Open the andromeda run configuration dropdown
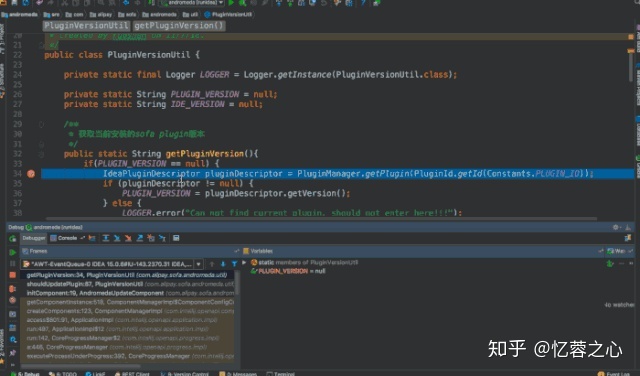The height and width of the screenshot is (376, 640). pyautogui.click(x=192, y=2)
